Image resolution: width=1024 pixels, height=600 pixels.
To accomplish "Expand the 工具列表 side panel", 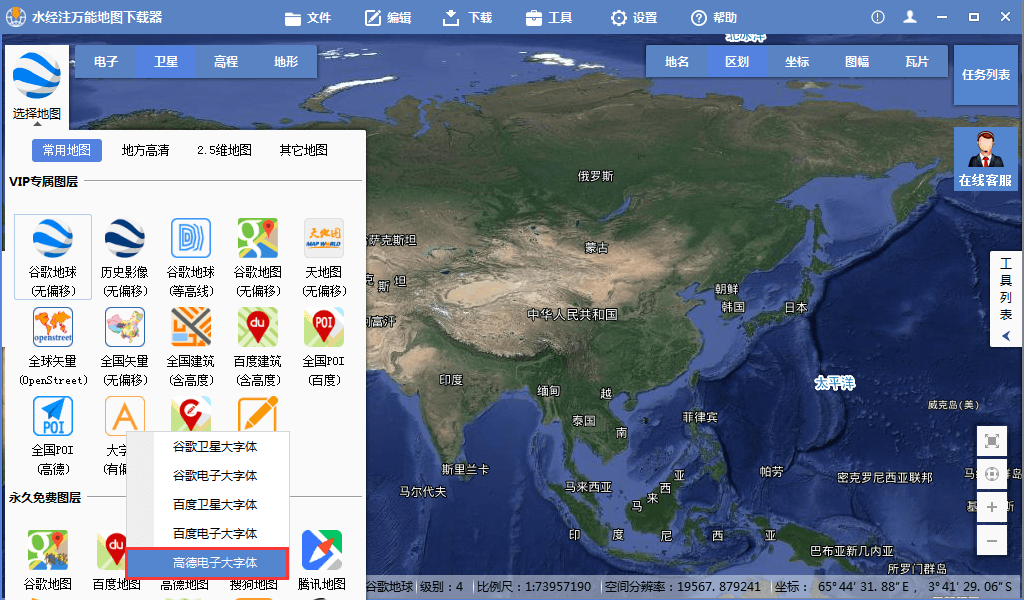I will coord(1006,298).
